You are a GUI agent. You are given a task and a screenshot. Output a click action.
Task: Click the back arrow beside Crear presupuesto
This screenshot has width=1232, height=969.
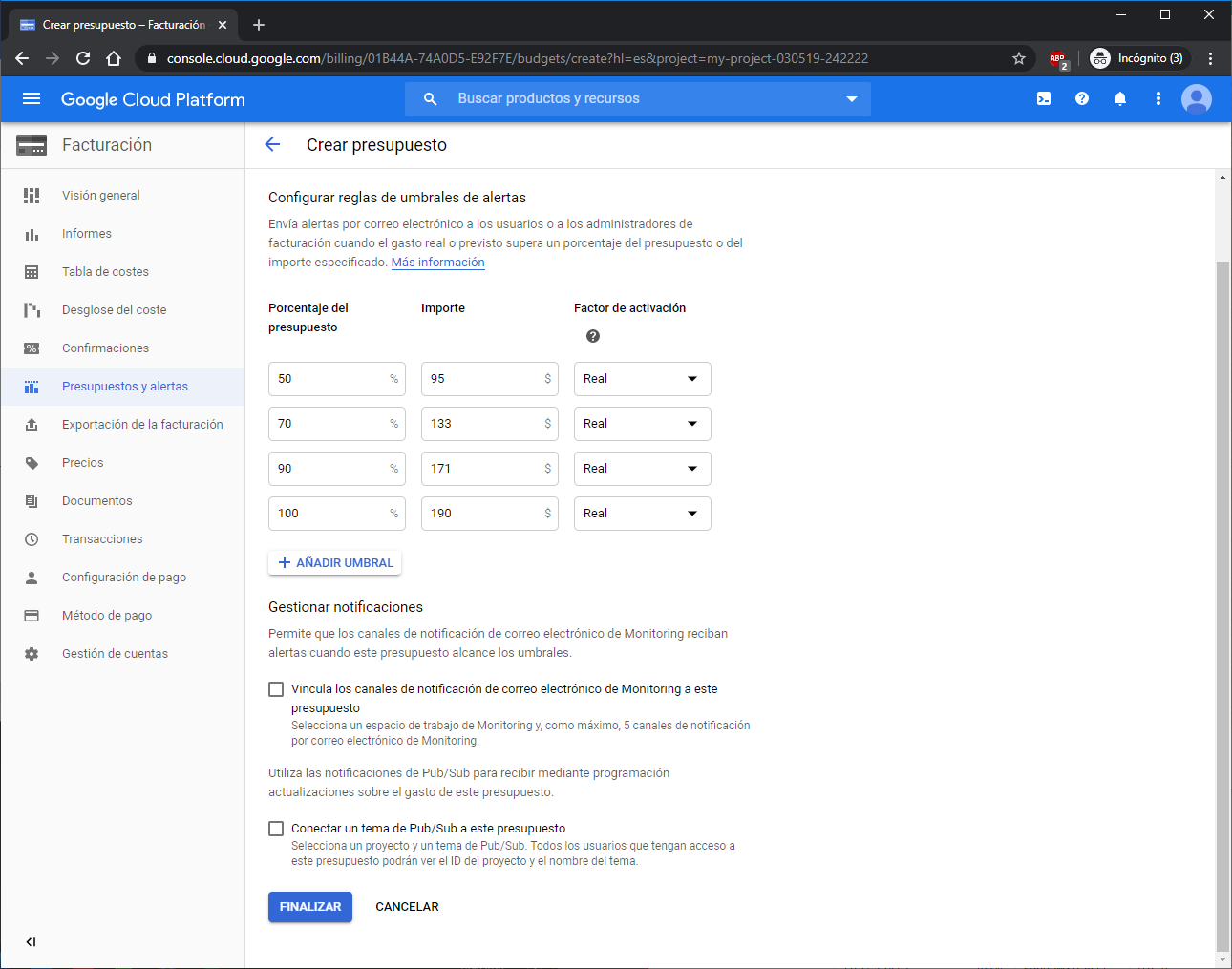[273, 144]
